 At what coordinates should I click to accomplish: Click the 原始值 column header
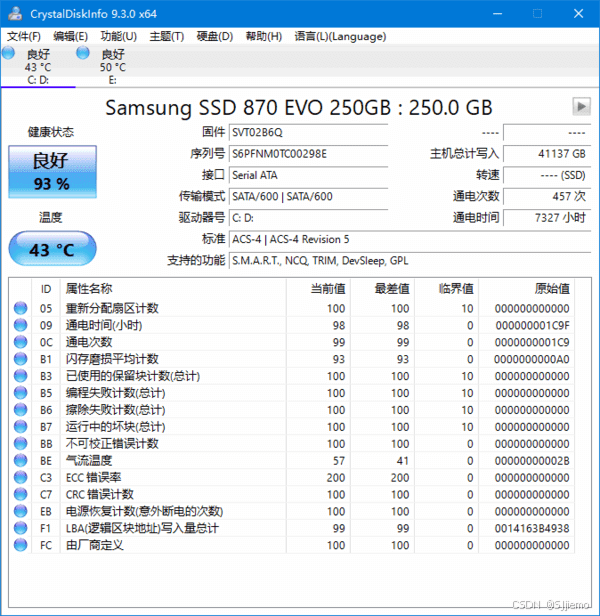527,289
